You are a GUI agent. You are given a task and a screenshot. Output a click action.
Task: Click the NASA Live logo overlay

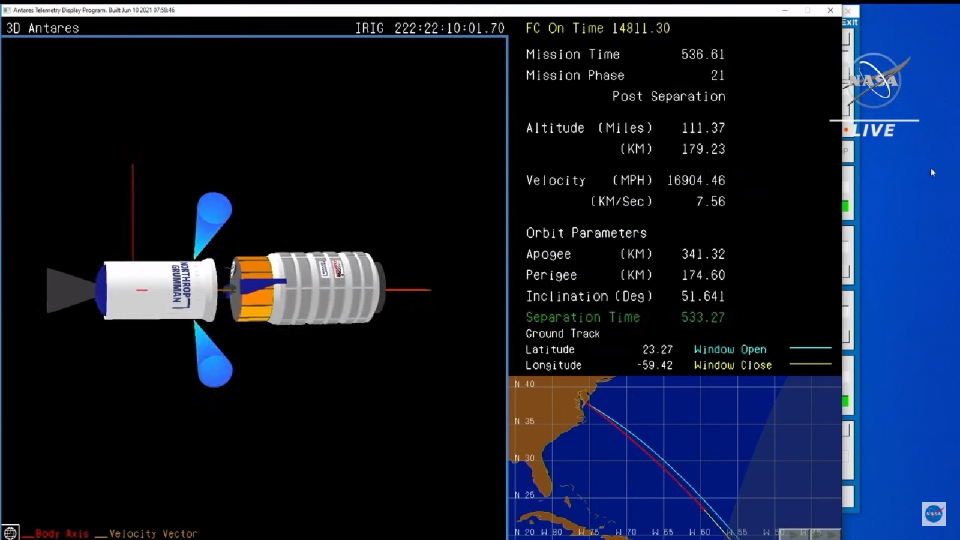pyautogui.click(x=876, y=96)
